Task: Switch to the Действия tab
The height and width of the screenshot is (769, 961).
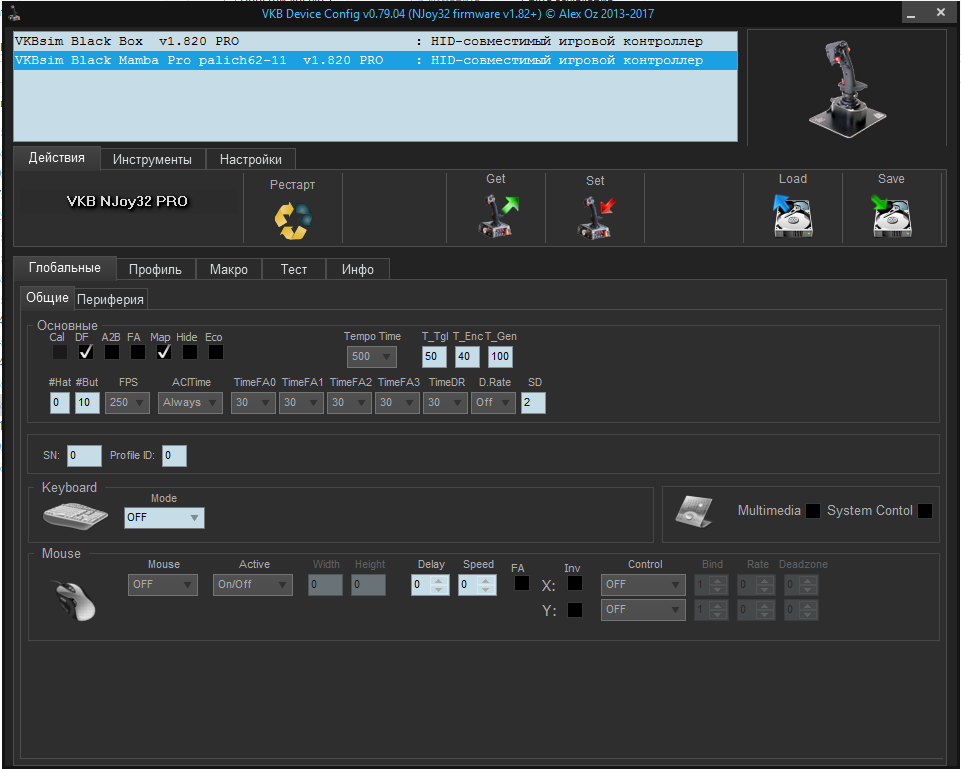Action: pos(57,158)
